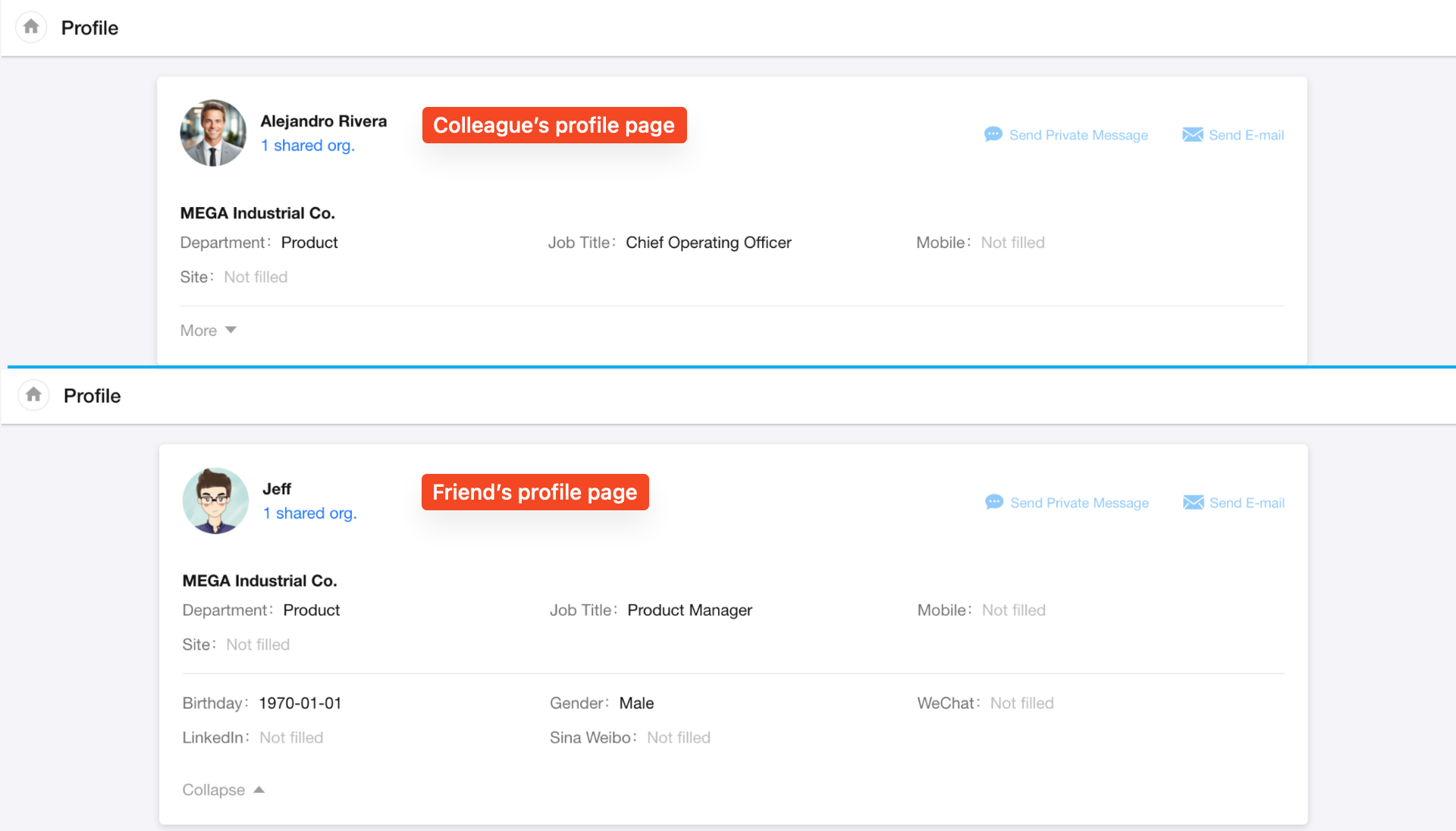
Task: Open Alejandro Rivera's avatar photo
Action: click(213, 133)
